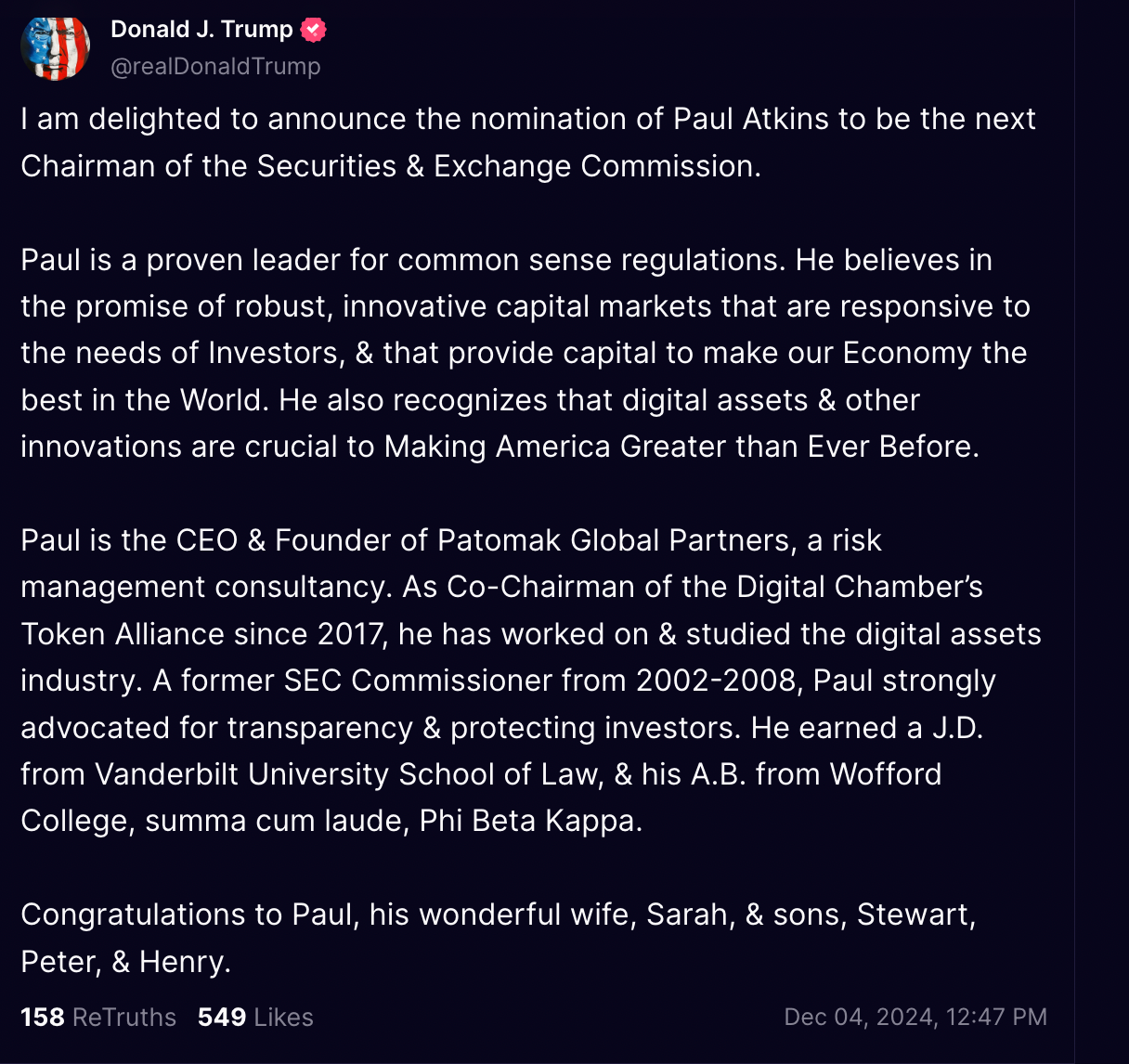Click the Wofford College mention
The height and width of the screenshot is (1064, 1129).
(x=887, y=774)
